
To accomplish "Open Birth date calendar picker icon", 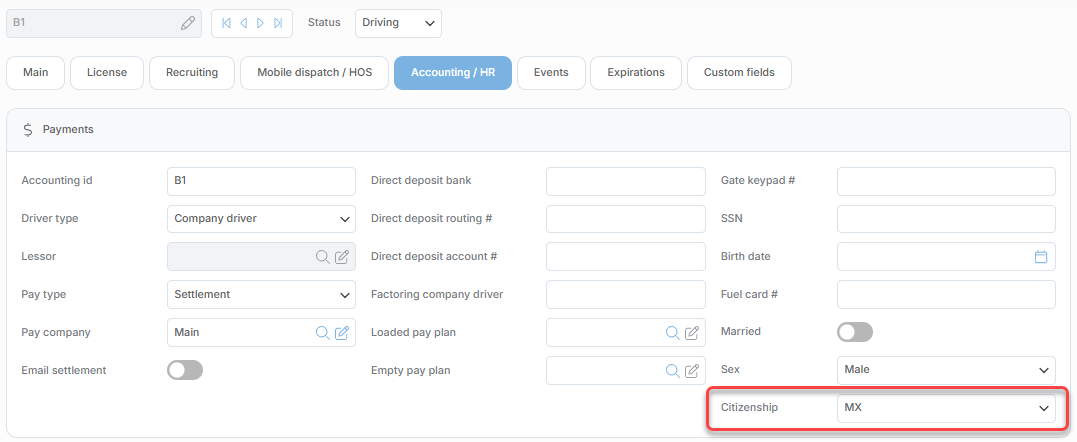I will [1041, 257].
